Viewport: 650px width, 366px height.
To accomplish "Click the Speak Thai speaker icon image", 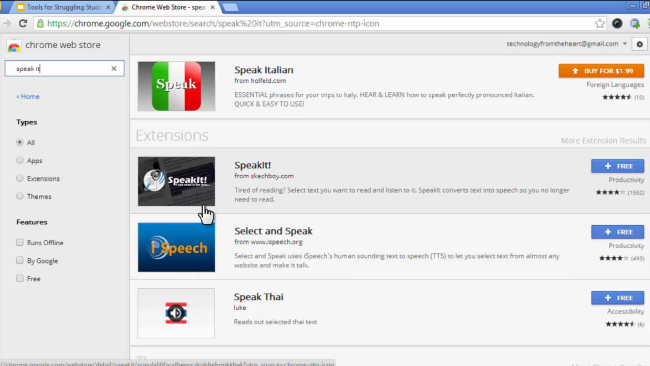I will click(176, 313).
